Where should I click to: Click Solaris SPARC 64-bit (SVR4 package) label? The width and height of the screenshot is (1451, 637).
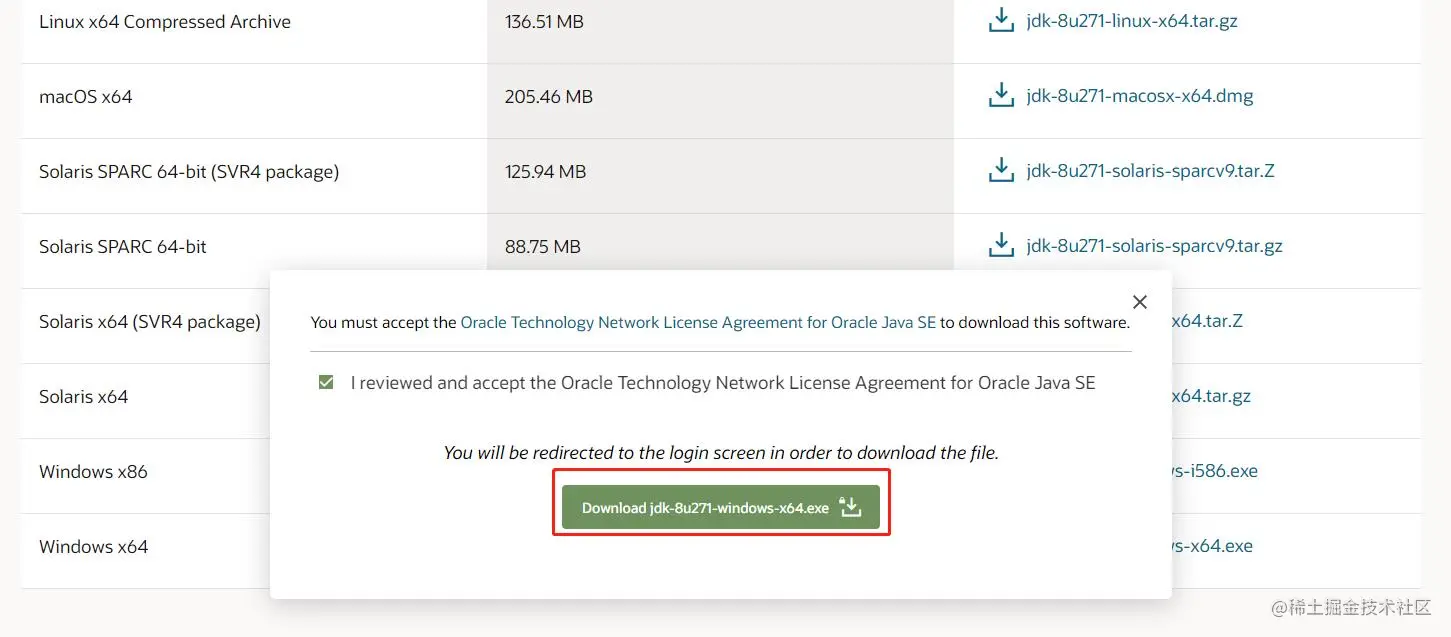pos(189,172)
